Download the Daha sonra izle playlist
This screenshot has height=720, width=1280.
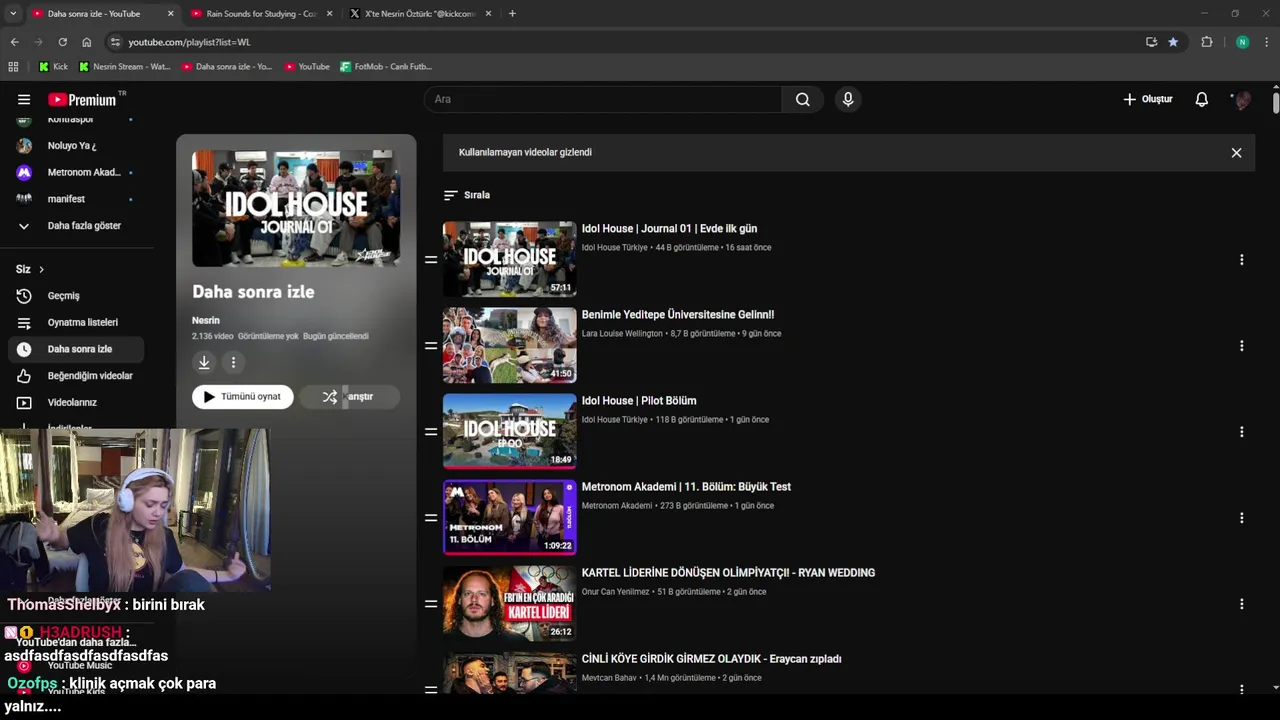(204, 362)
